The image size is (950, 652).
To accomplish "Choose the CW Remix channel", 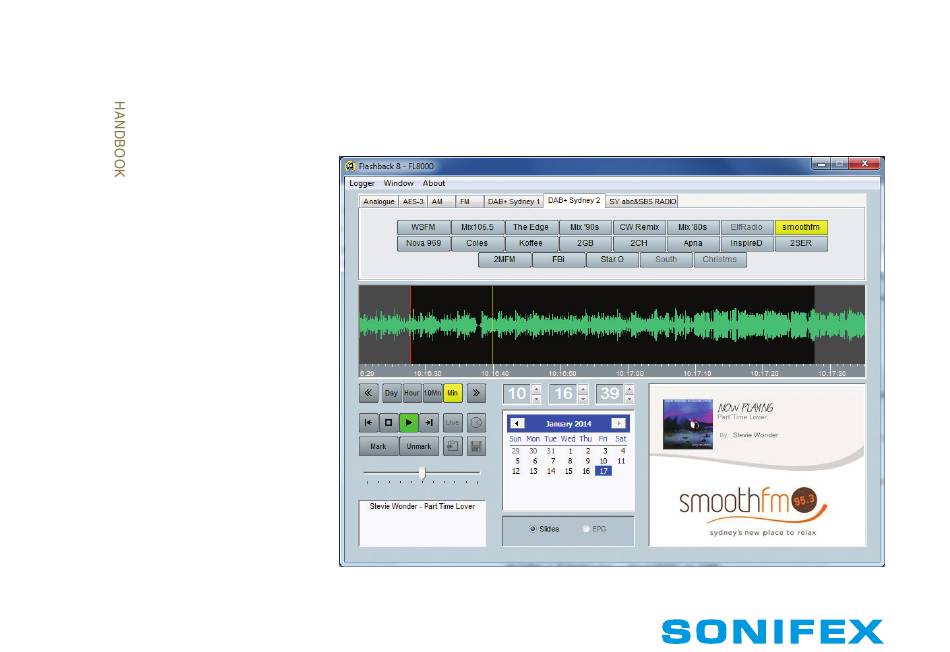I will click(639, 227).
